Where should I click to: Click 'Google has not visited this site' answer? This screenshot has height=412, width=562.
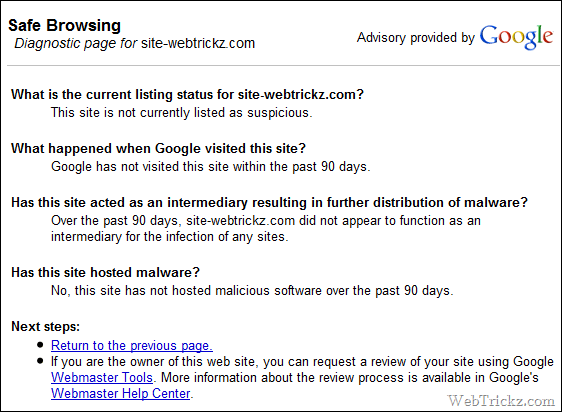point(211,167)
